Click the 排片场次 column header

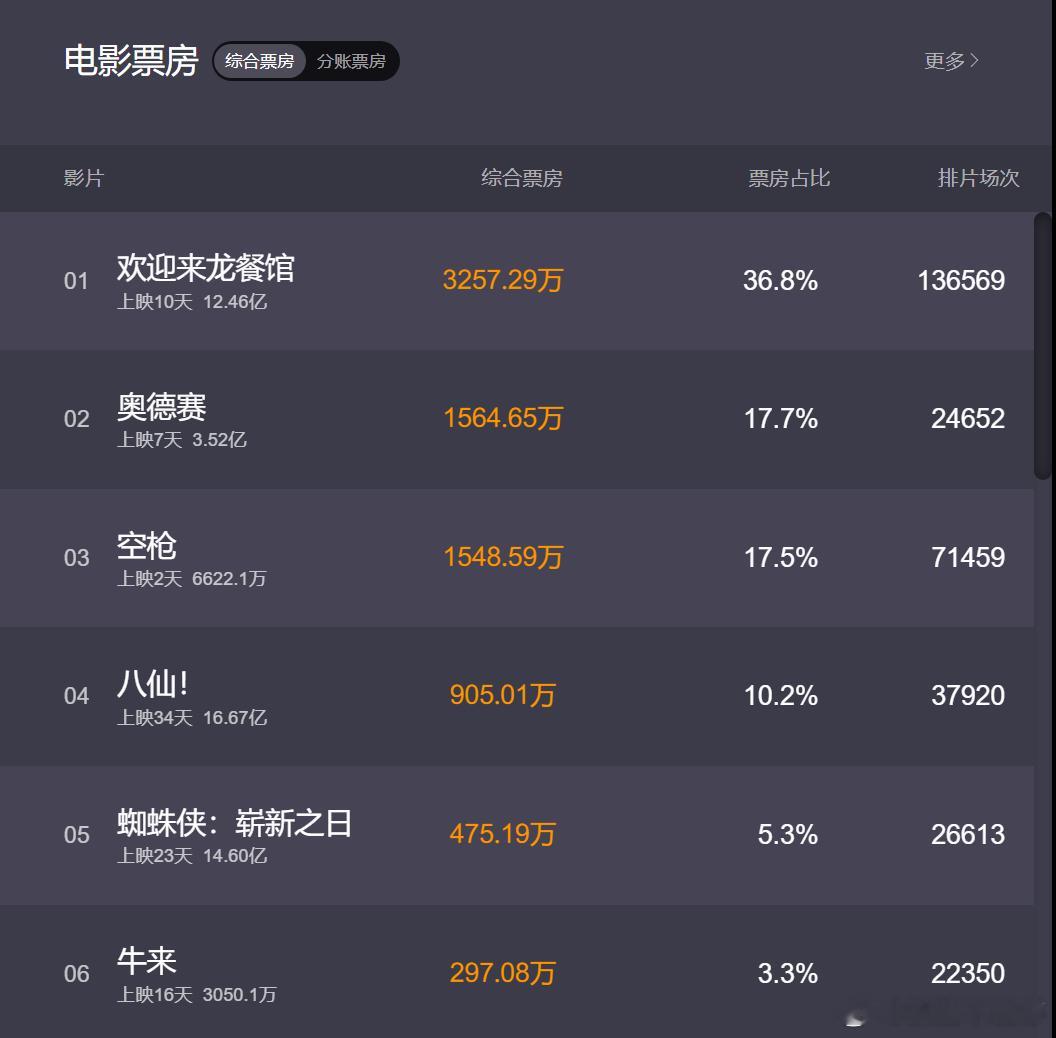[979, 179]
